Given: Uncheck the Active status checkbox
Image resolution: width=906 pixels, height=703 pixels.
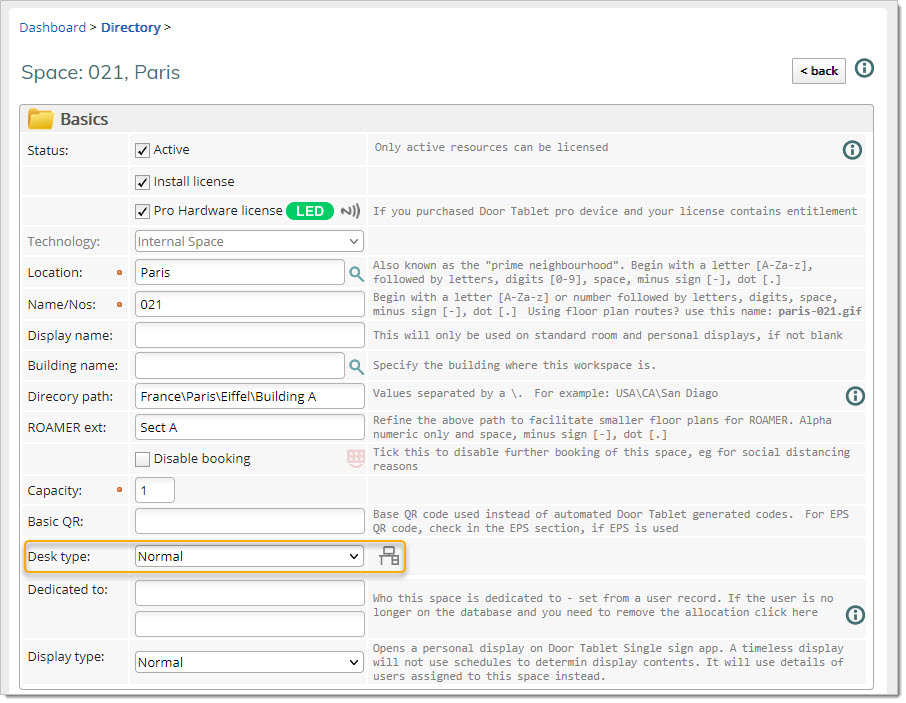Looking at the screenshot, I should click(142, 150).
